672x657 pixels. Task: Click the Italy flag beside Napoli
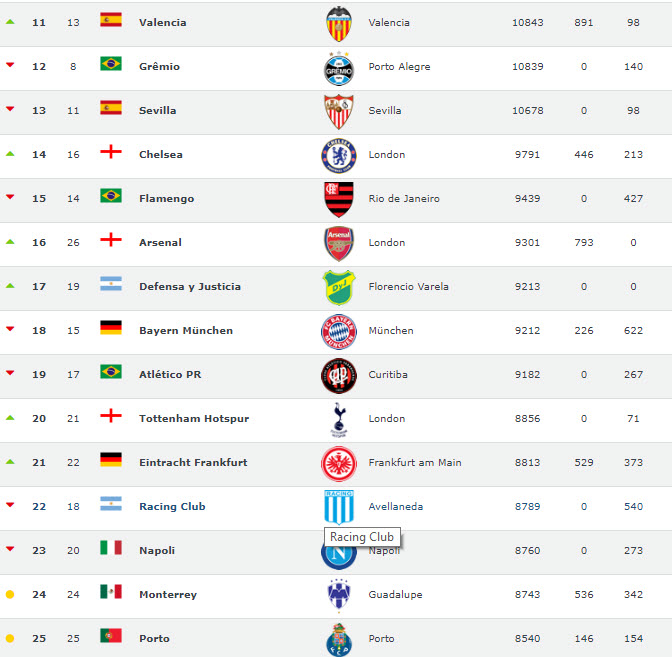coord(111,547)
